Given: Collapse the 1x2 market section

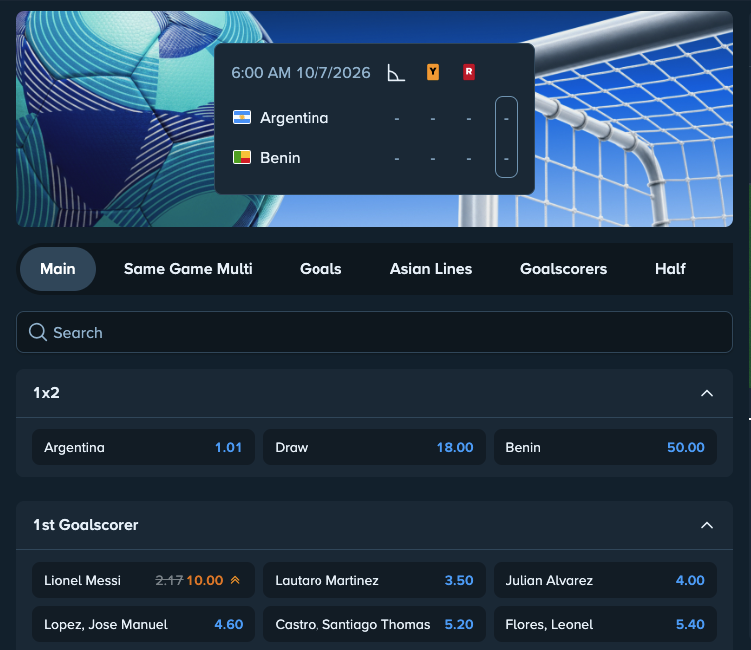Looking at the screenshot, I should (x=707, y=393).
